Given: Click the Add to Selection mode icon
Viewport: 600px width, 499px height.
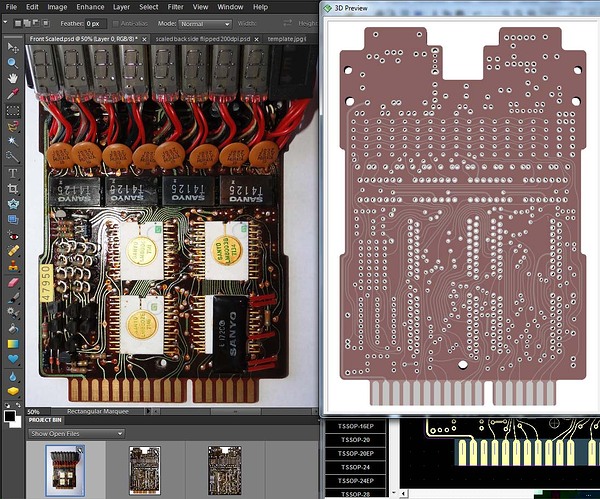Looking at the screenshot, I should [x=27, y=23].
